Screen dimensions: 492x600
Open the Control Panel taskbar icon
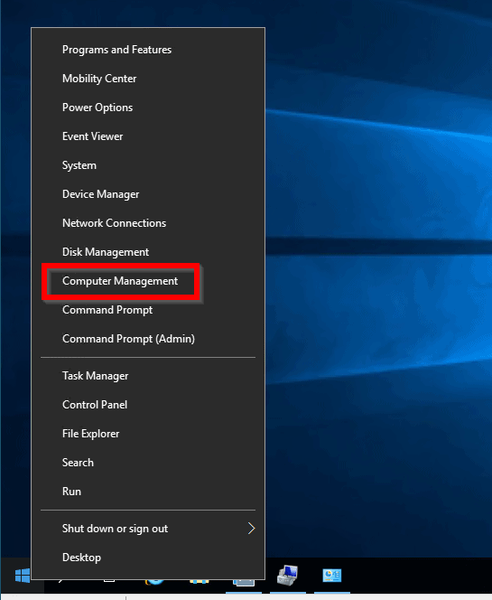[x=332, y=576]
